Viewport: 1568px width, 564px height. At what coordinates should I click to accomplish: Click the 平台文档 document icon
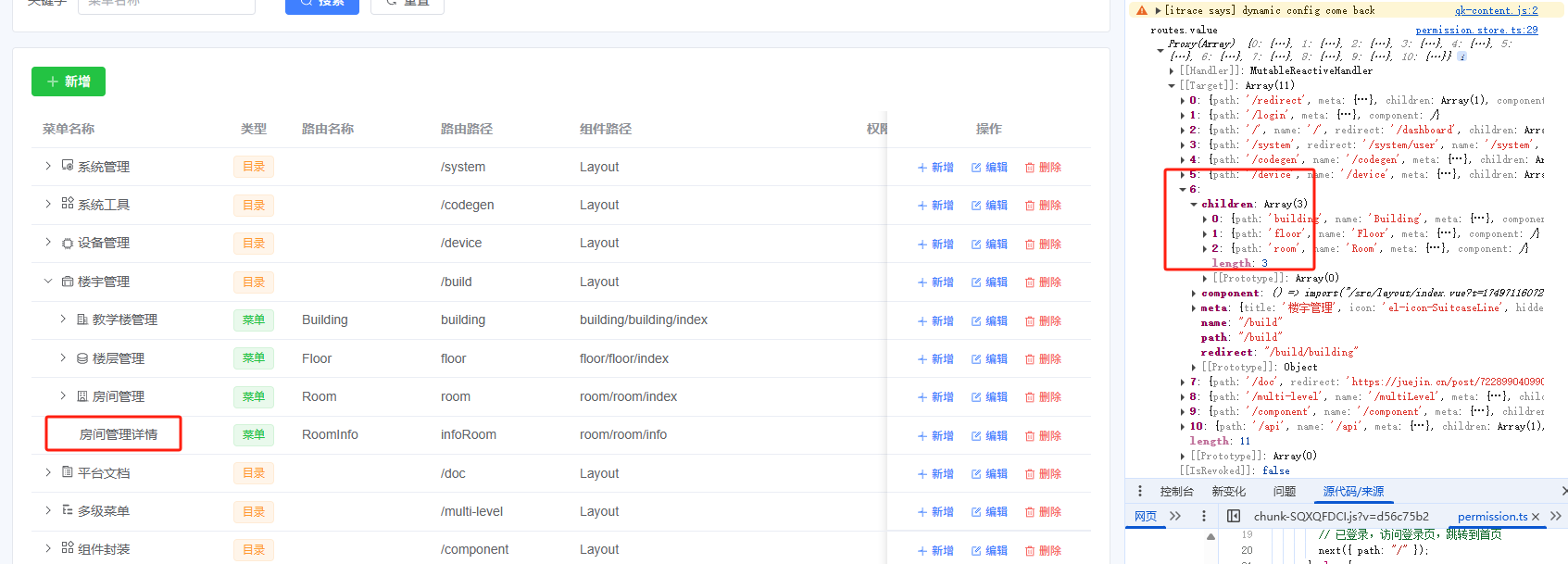coord(68,472)
